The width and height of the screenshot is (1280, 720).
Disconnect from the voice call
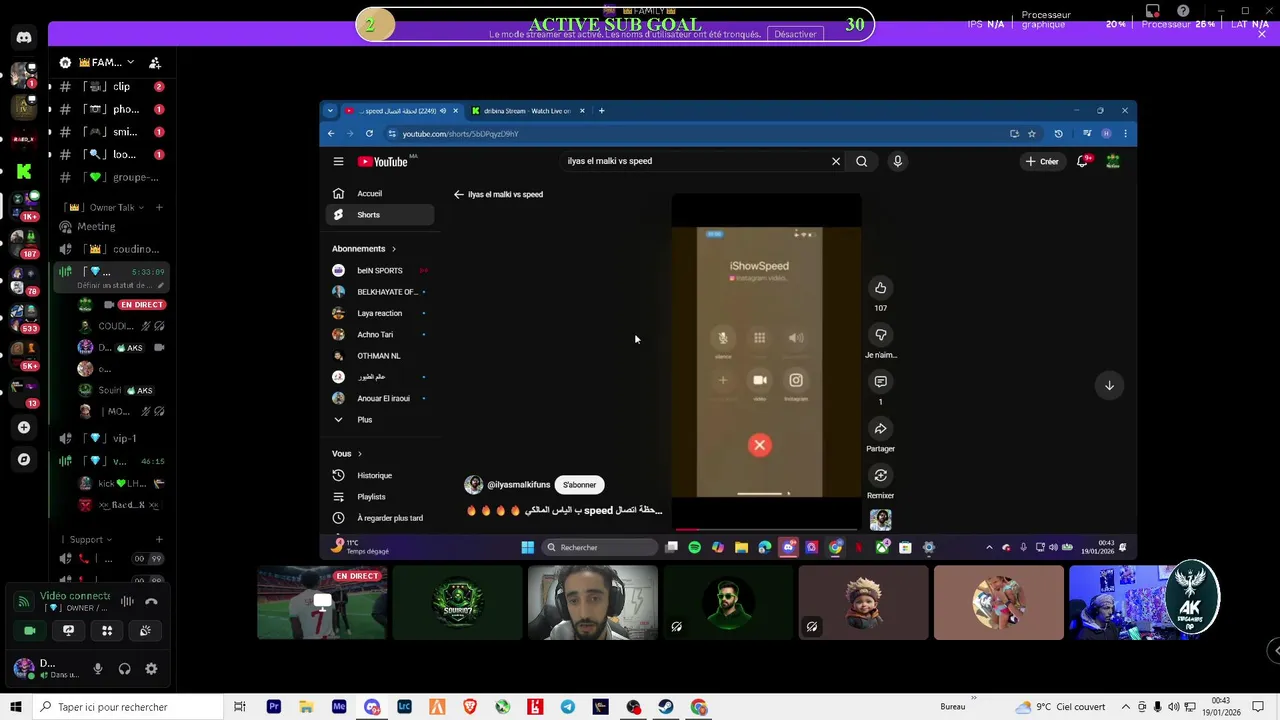(151, 601)
